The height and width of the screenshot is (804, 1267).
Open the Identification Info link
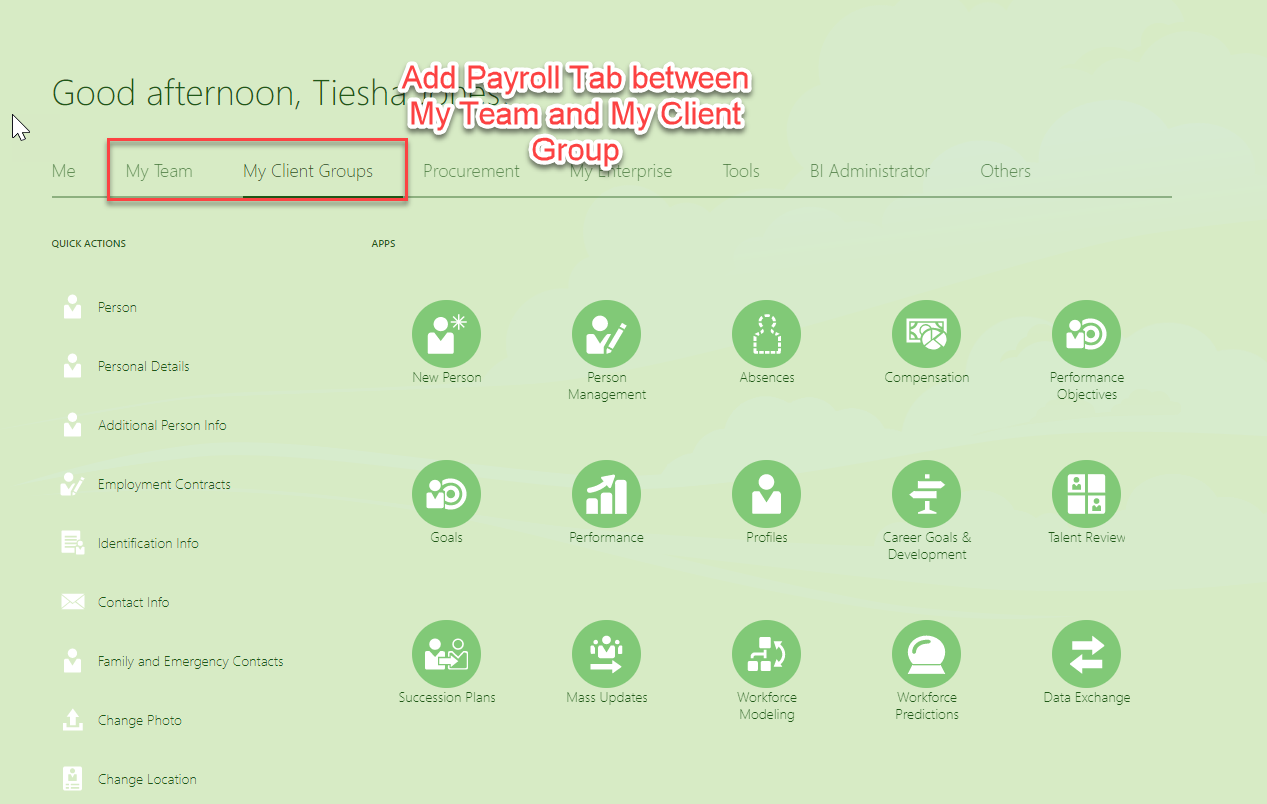click(x=148, y=543)
